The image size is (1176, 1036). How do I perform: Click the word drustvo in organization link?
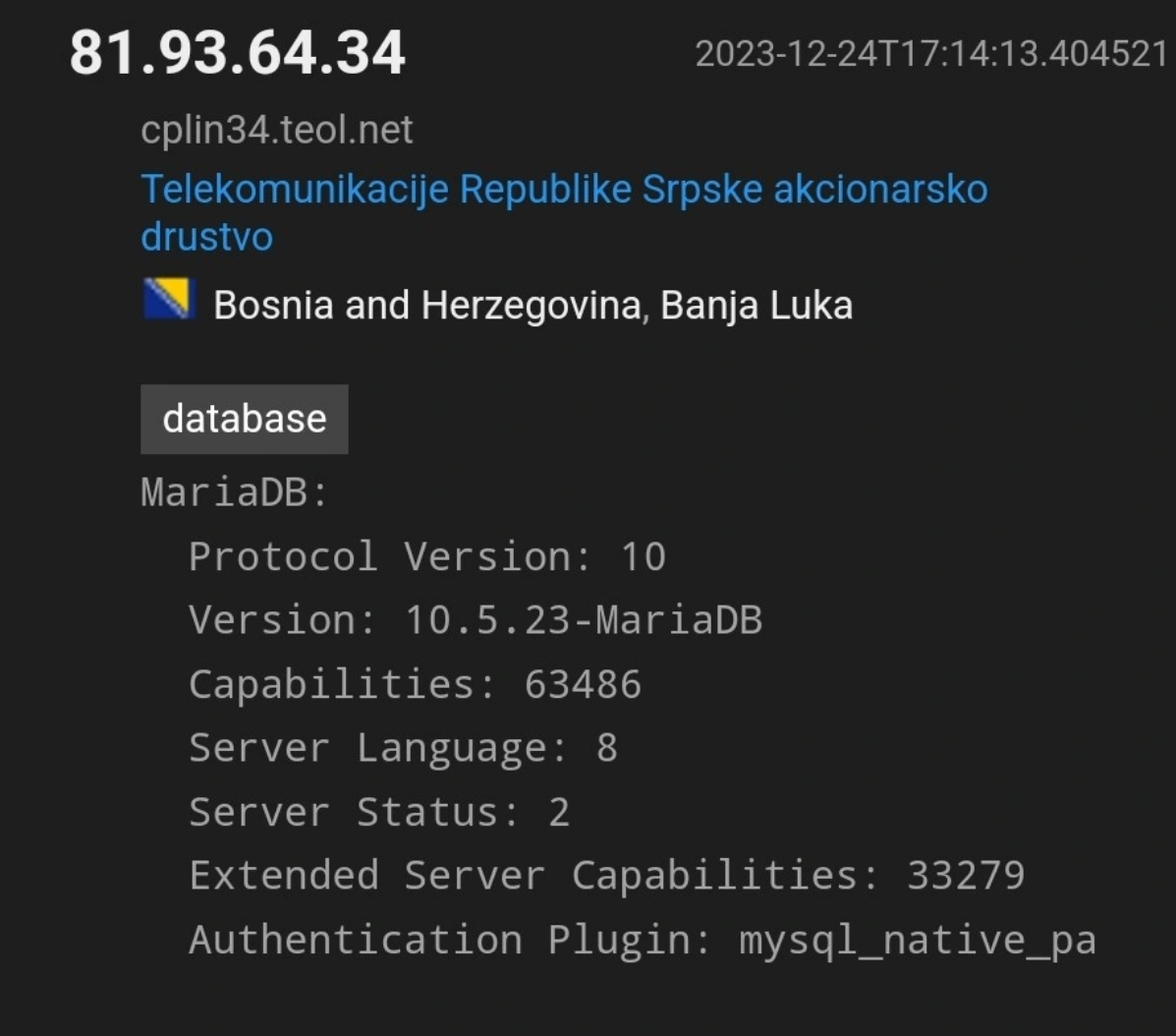[x=207, y=237]
